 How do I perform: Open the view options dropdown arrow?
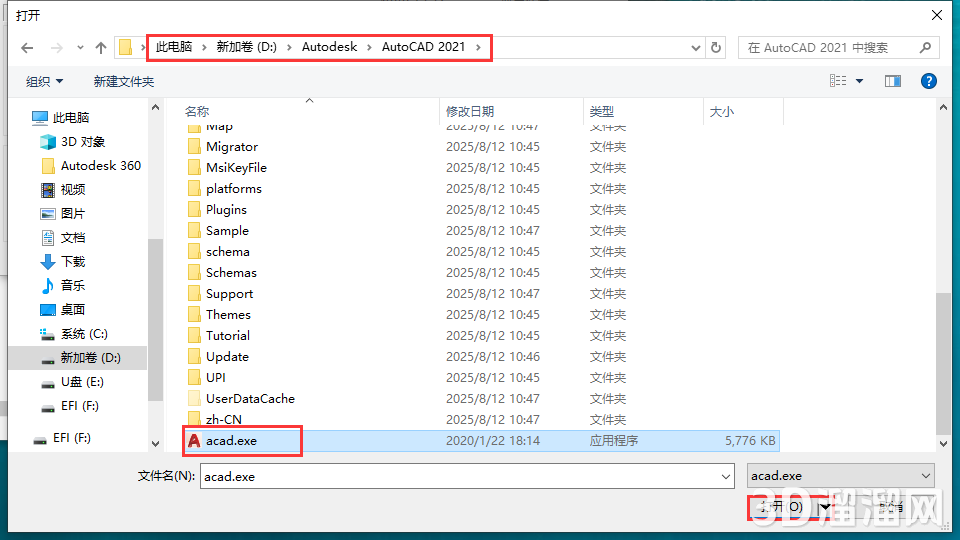pos(860,81)
